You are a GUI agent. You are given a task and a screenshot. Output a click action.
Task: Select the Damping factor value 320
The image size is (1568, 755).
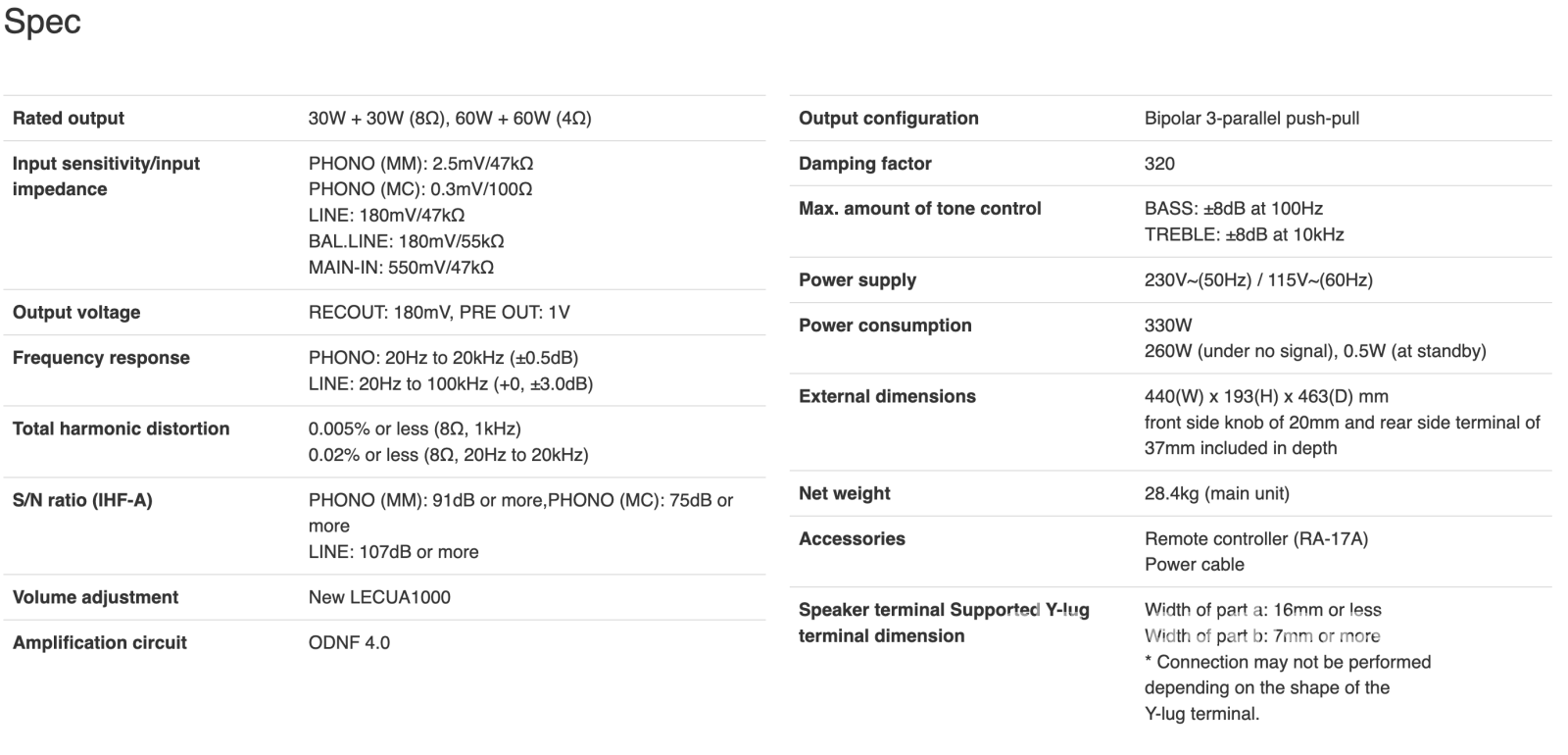click(1159, 164)
